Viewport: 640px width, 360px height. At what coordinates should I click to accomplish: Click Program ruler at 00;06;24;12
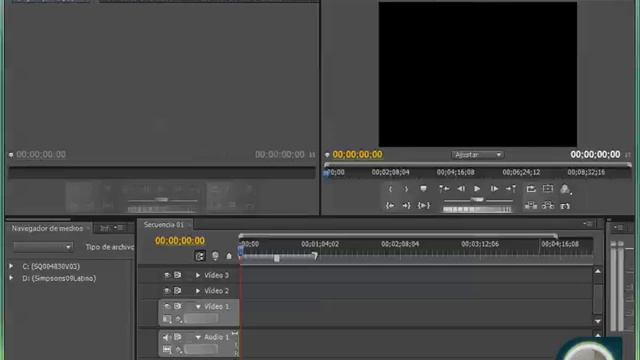tap(521, 172)
